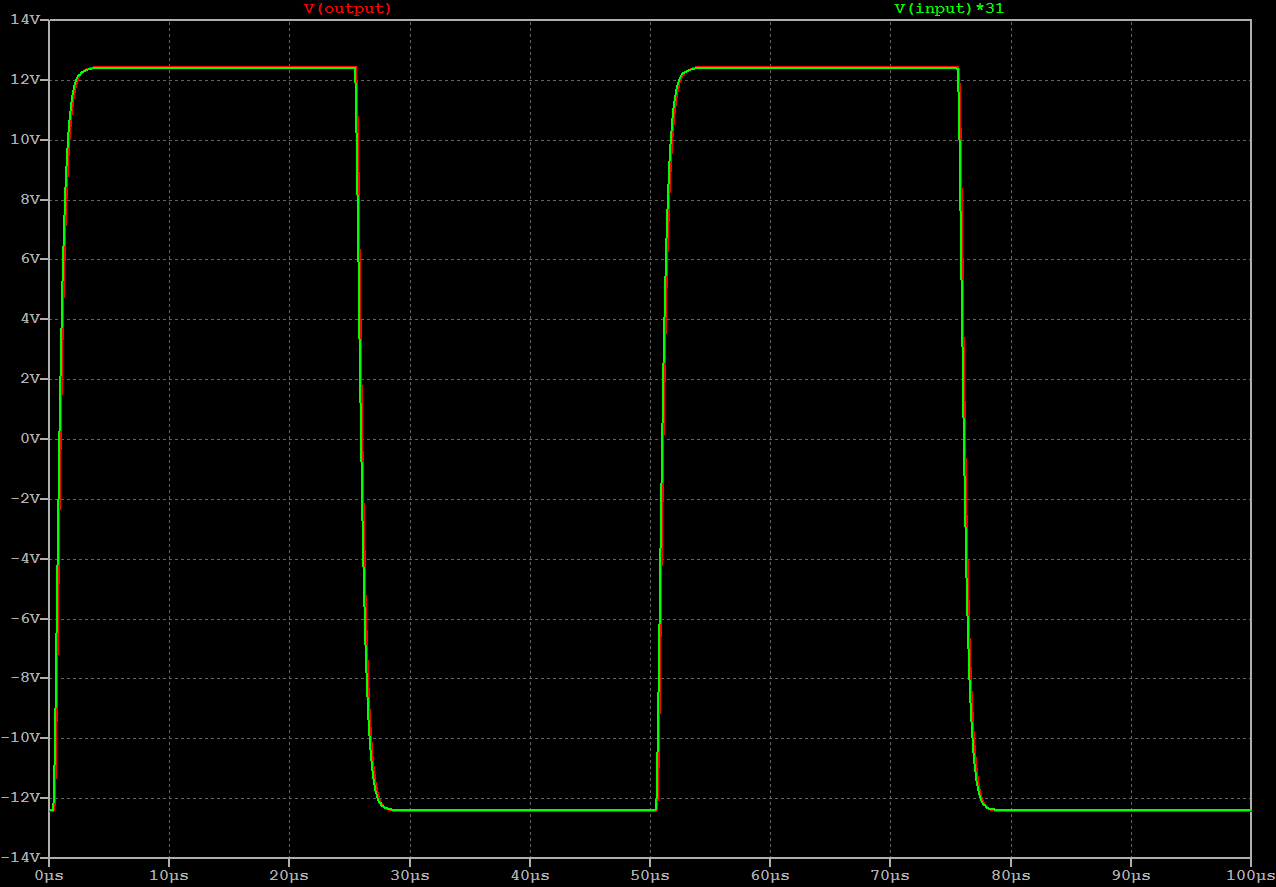Click the -8V vertical axis label
The image size is (1276, 887).
pos(25,678)
